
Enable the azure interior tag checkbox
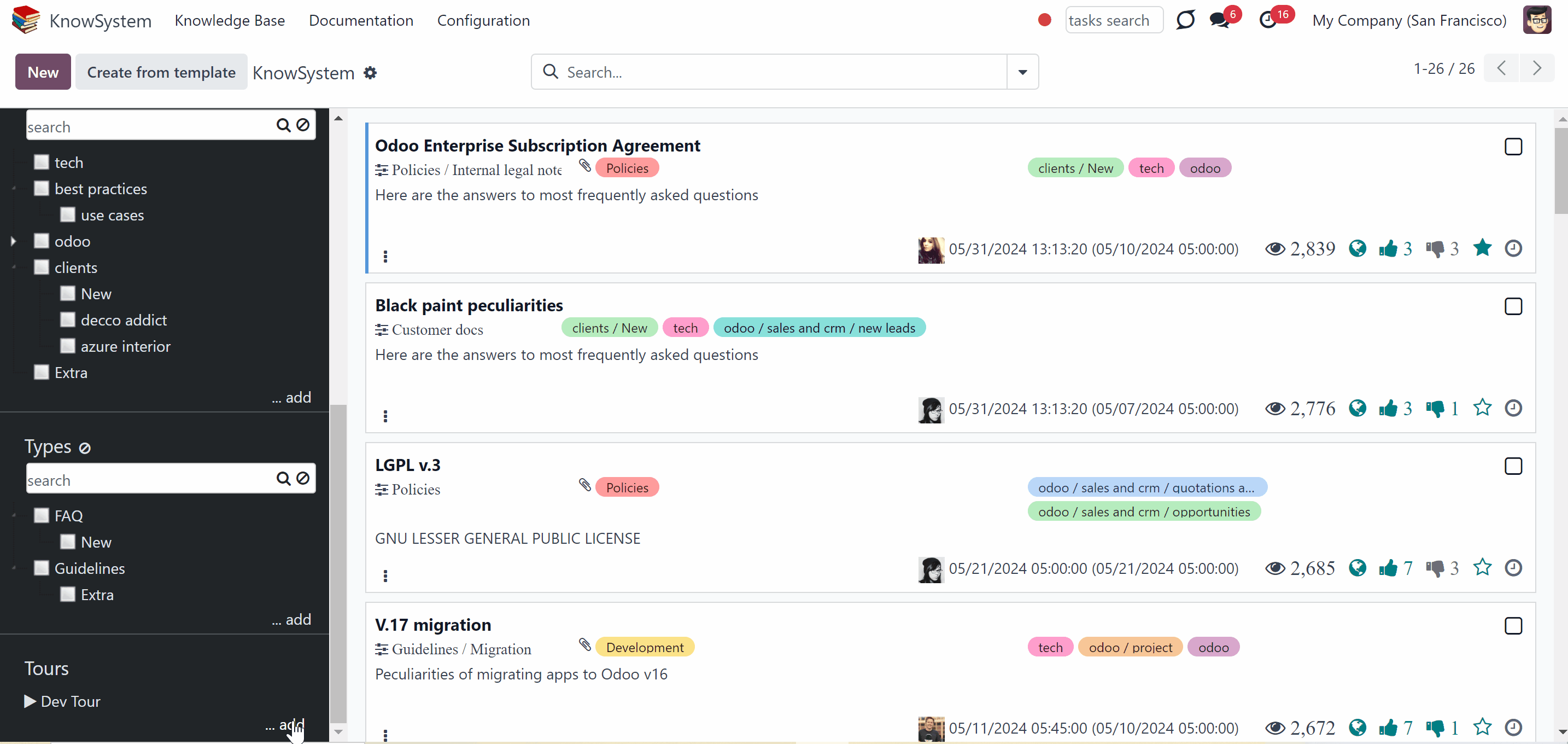[x=68, y=345]
